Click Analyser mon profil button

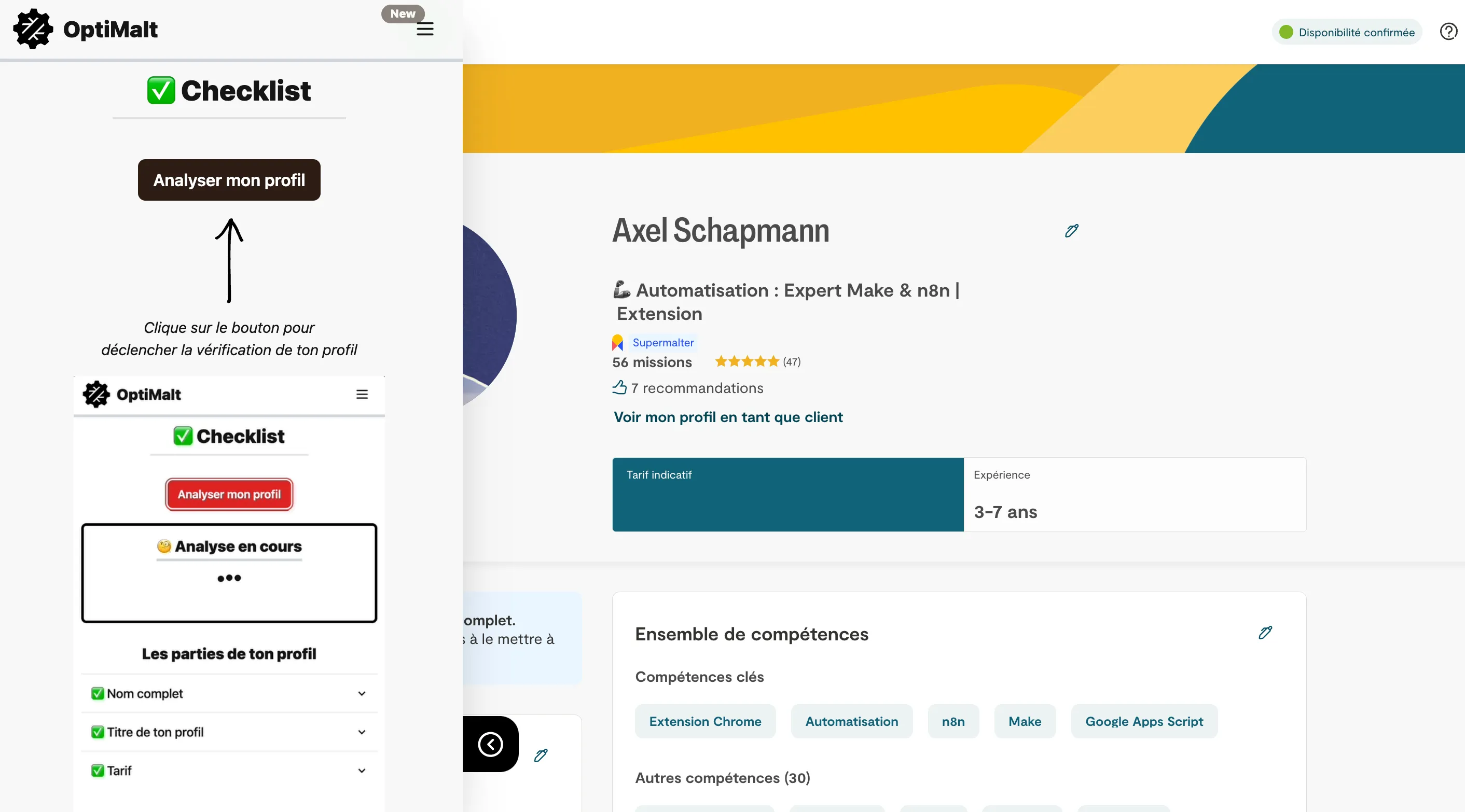pyautogui.click(x=228, y=179)
